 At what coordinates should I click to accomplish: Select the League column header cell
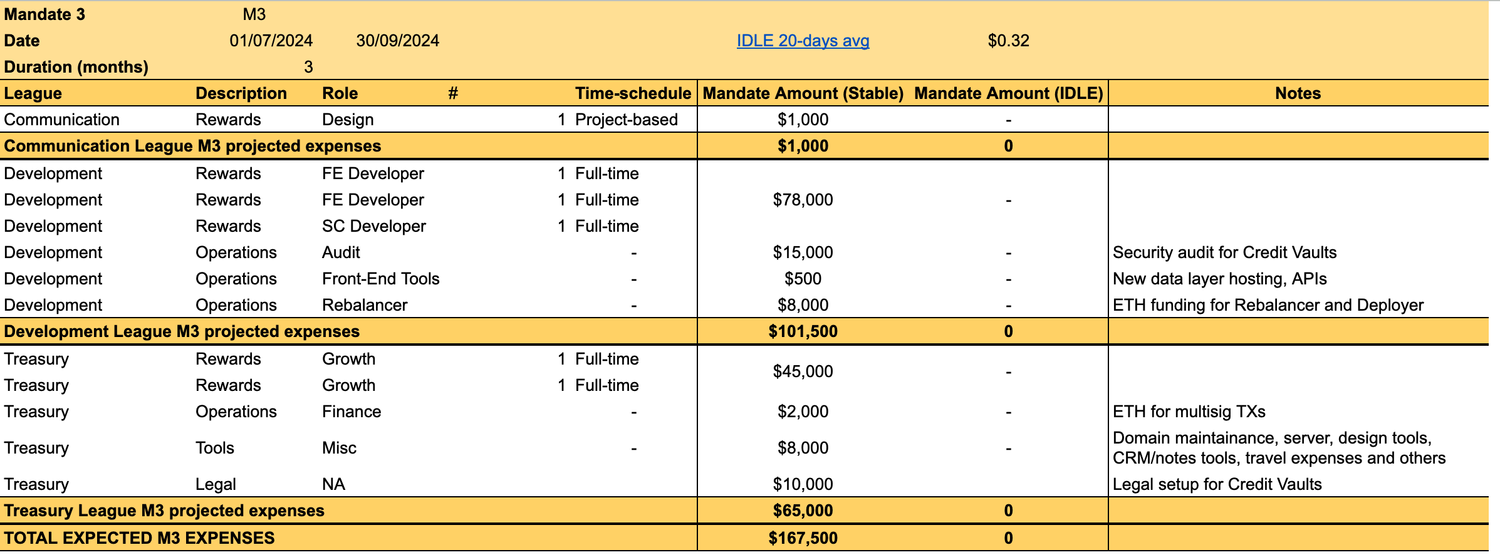(x=33, y=93)
